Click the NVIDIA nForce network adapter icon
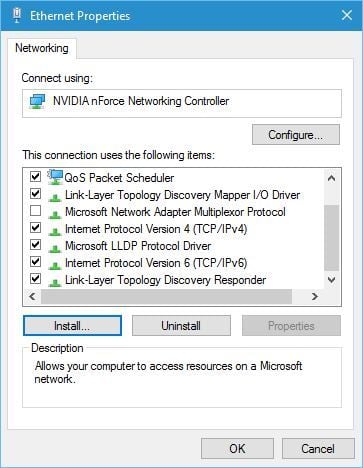 [37, 101]
